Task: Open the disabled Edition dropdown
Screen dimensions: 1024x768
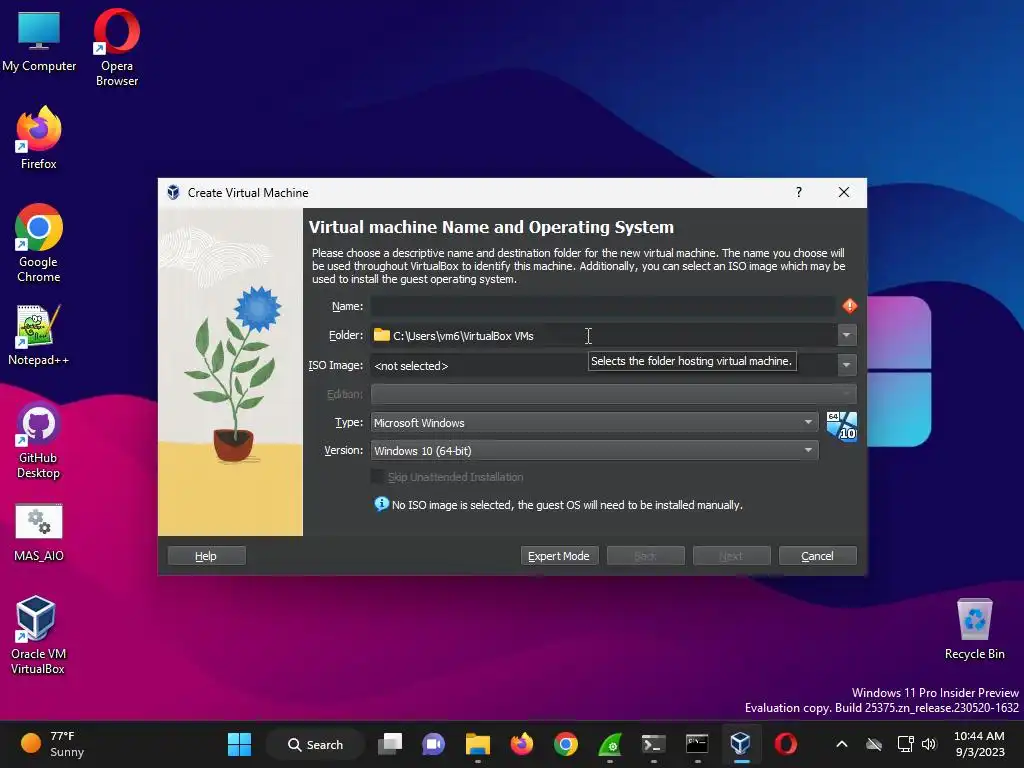Action: click(613, 394)
